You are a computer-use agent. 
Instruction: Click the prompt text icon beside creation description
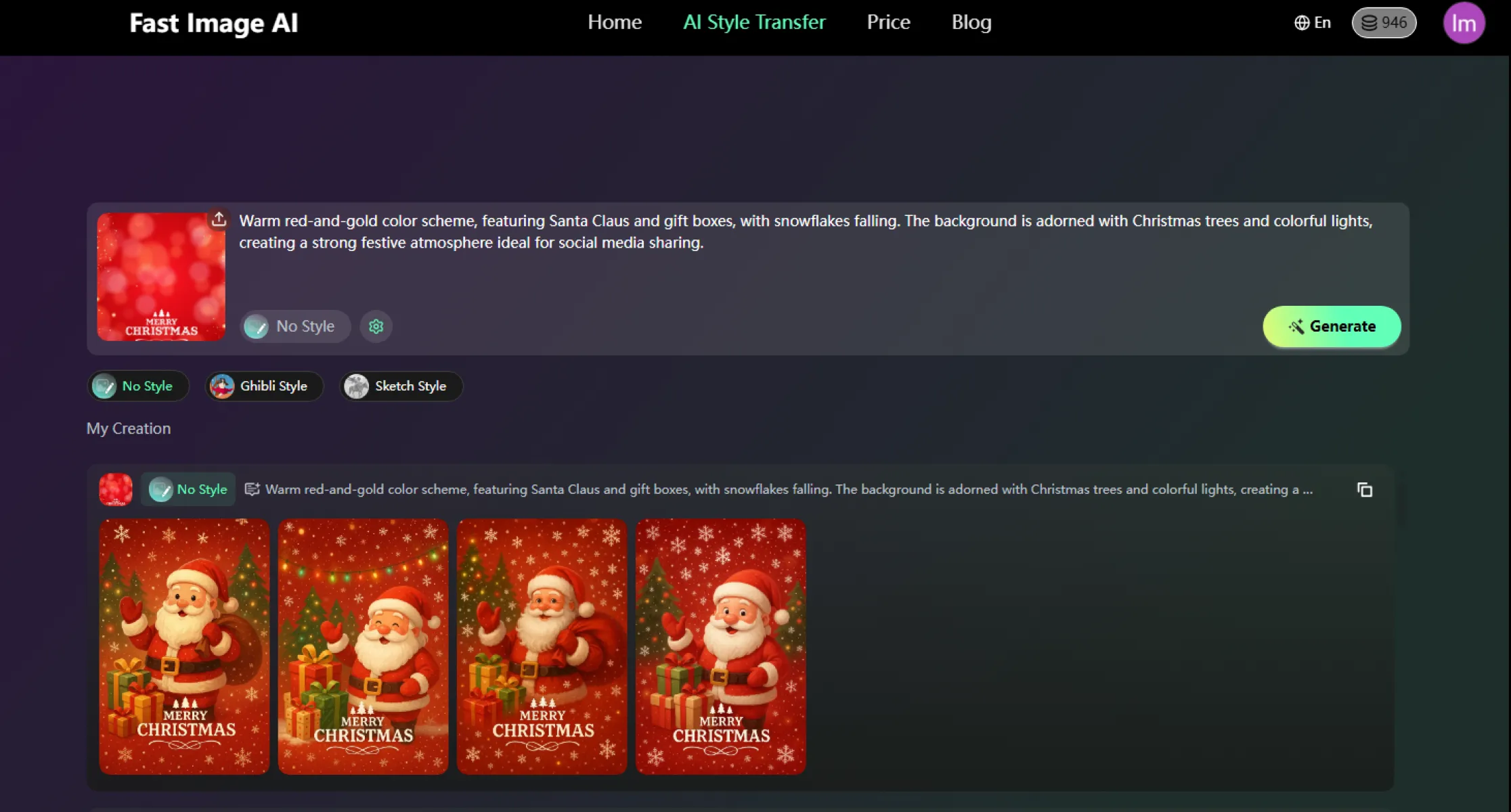(x=252, y=489)
